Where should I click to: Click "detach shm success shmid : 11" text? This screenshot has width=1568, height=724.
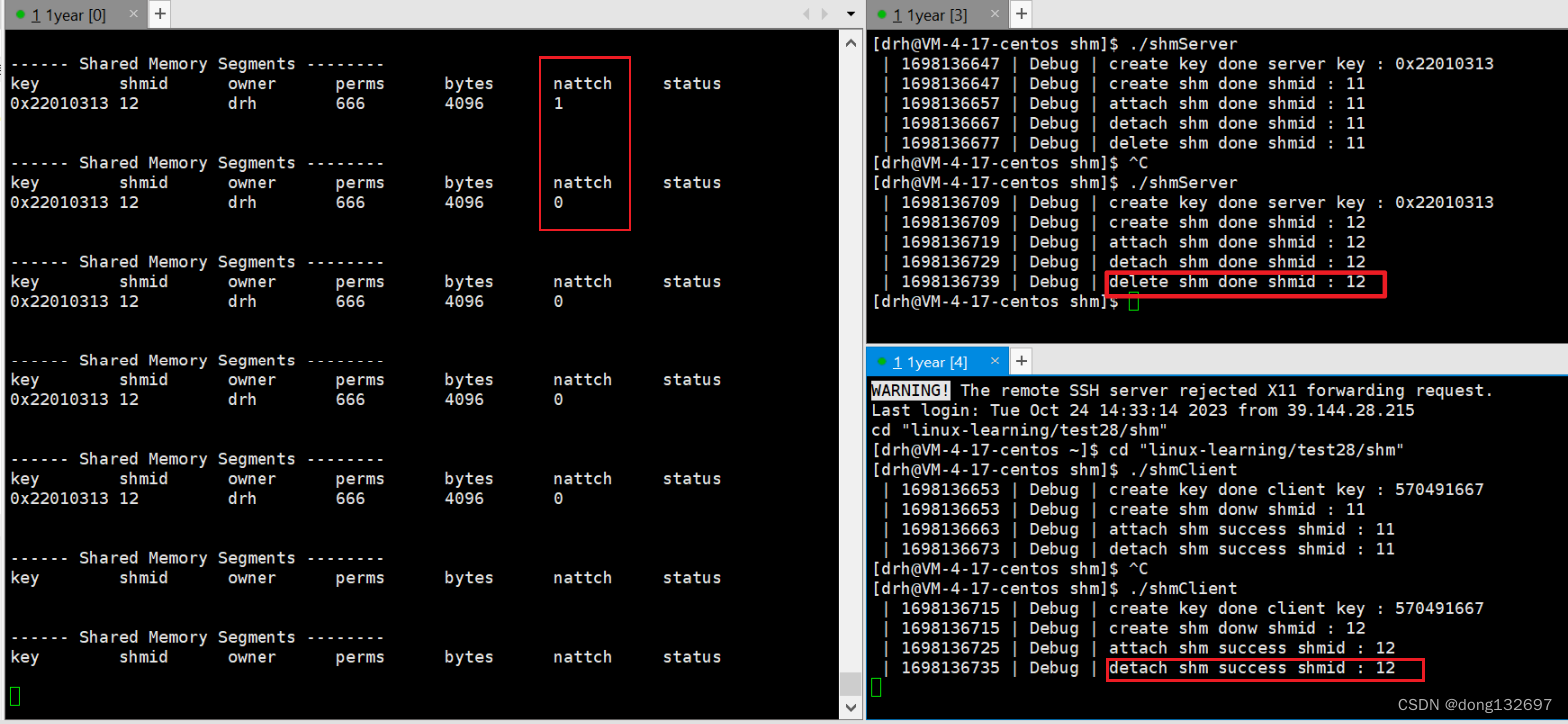tap(1252, 549)
